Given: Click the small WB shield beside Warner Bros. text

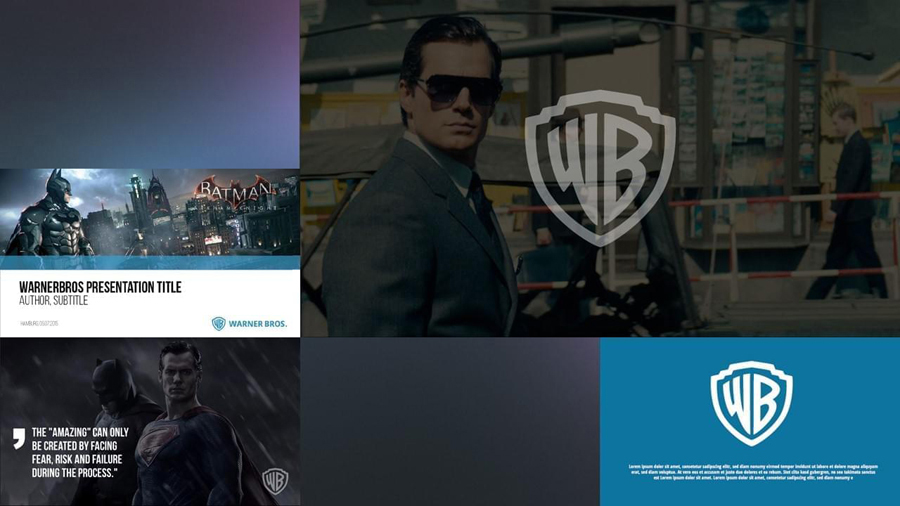Looking at the screenshot, I should point(219,324).
